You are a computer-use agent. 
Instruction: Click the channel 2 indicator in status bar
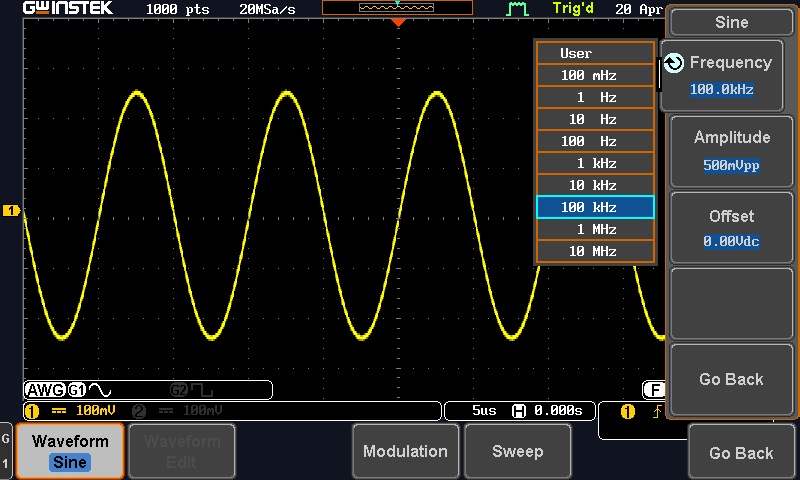tap(139, 411)
